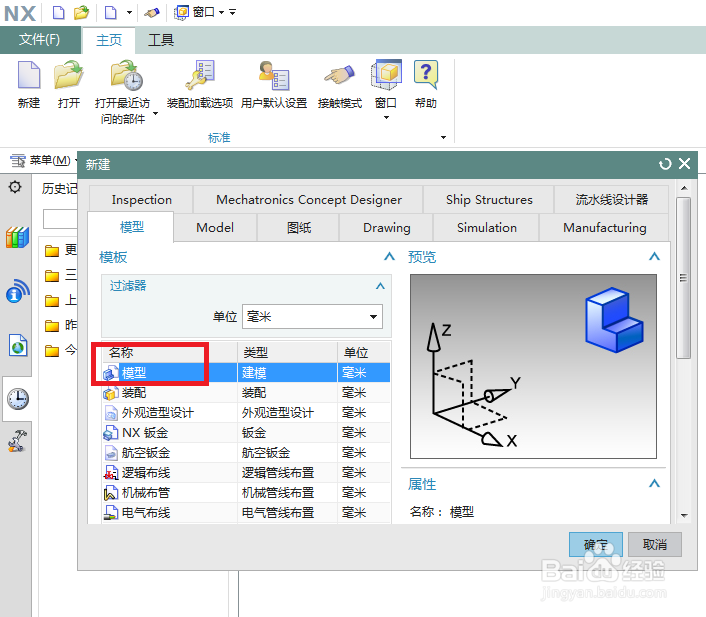This screenshot has height=617, width=706.
Task: Select the 机械布管 template icon
Action: tap(111, 493)
